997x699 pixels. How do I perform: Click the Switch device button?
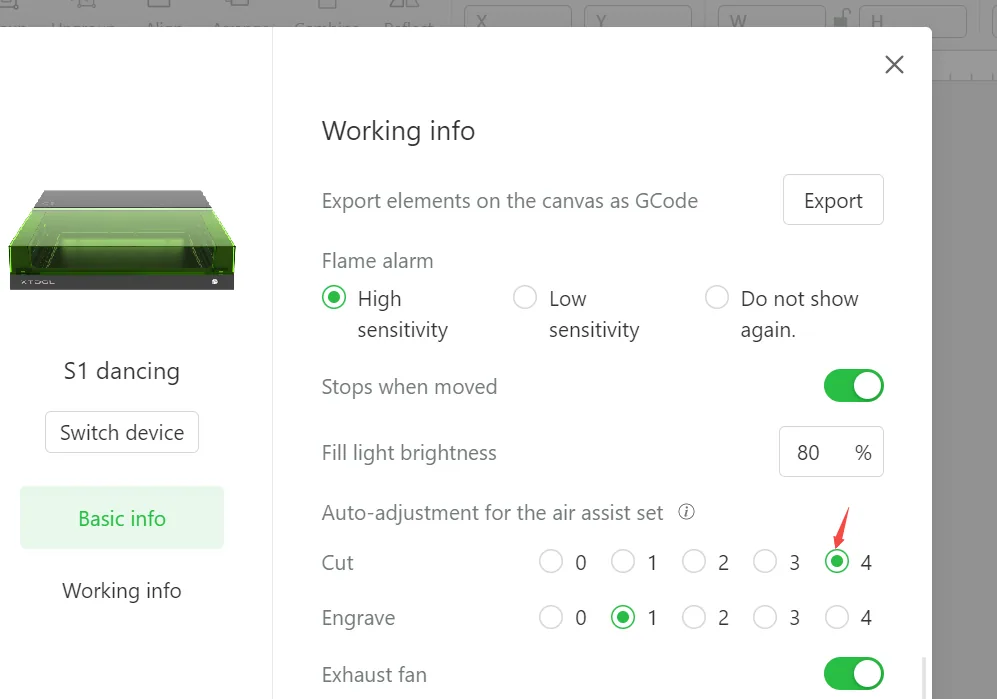122,433
